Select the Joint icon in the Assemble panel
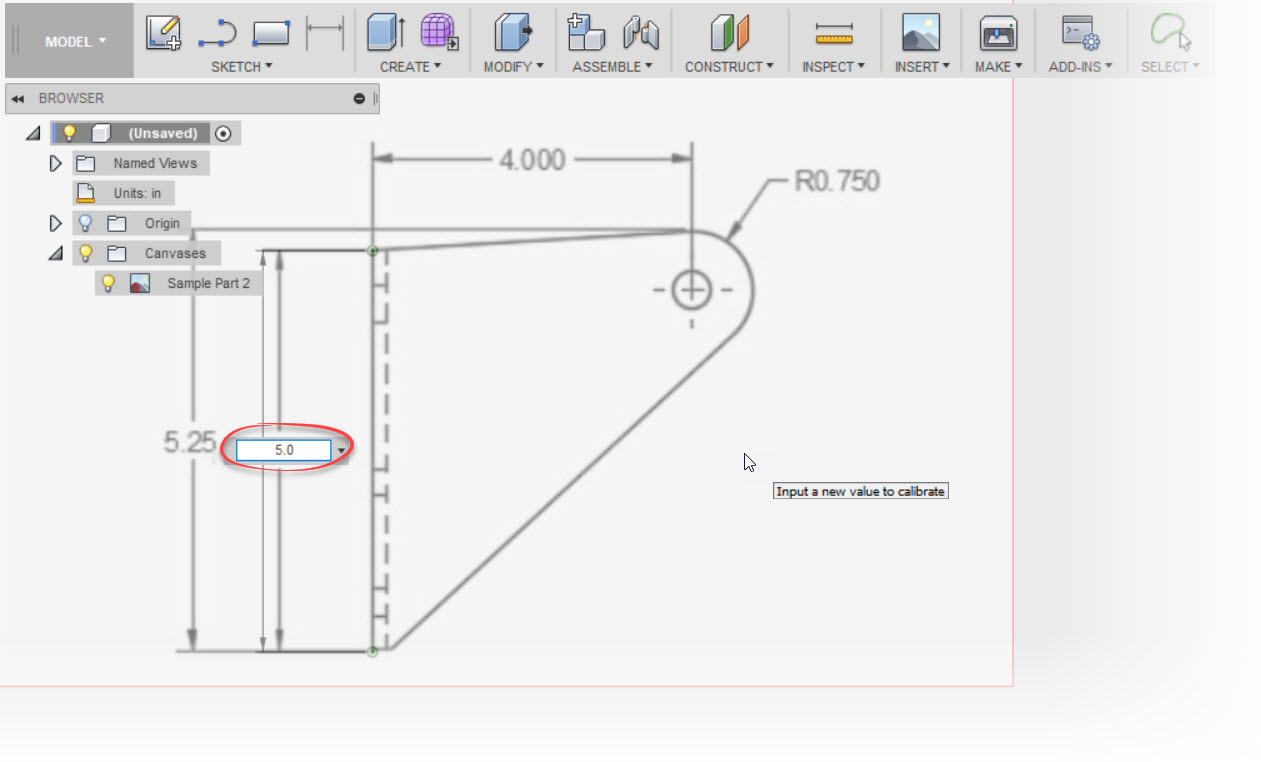 pos(641,33)
